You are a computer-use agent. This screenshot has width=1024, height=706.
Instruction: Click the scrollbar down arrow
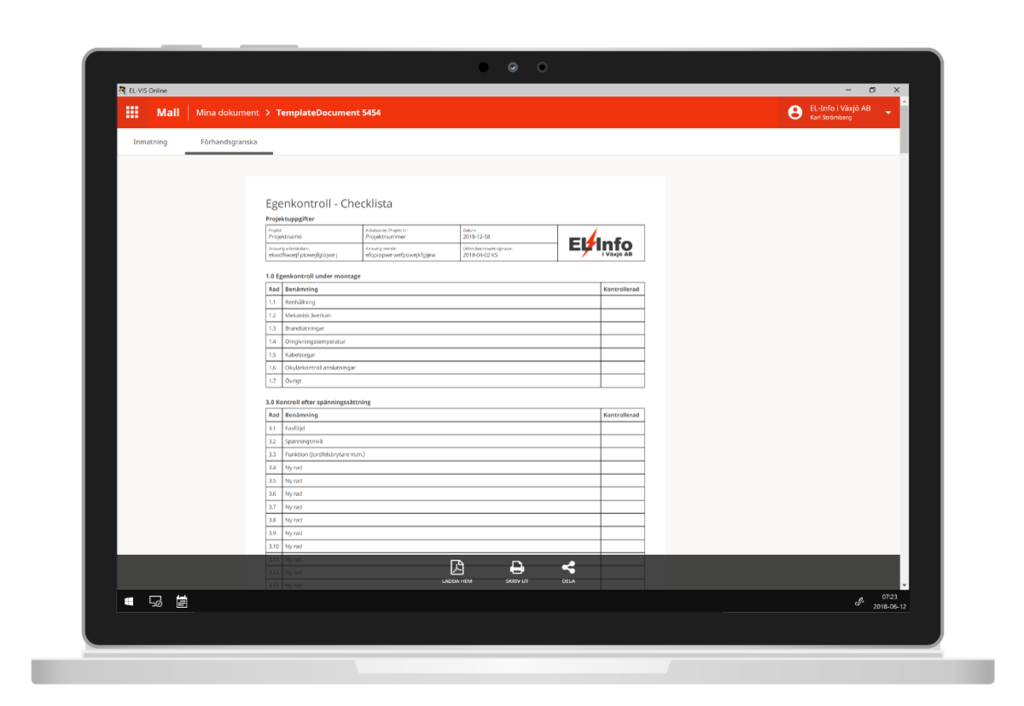pyautogui.click(x=904, y=585)
